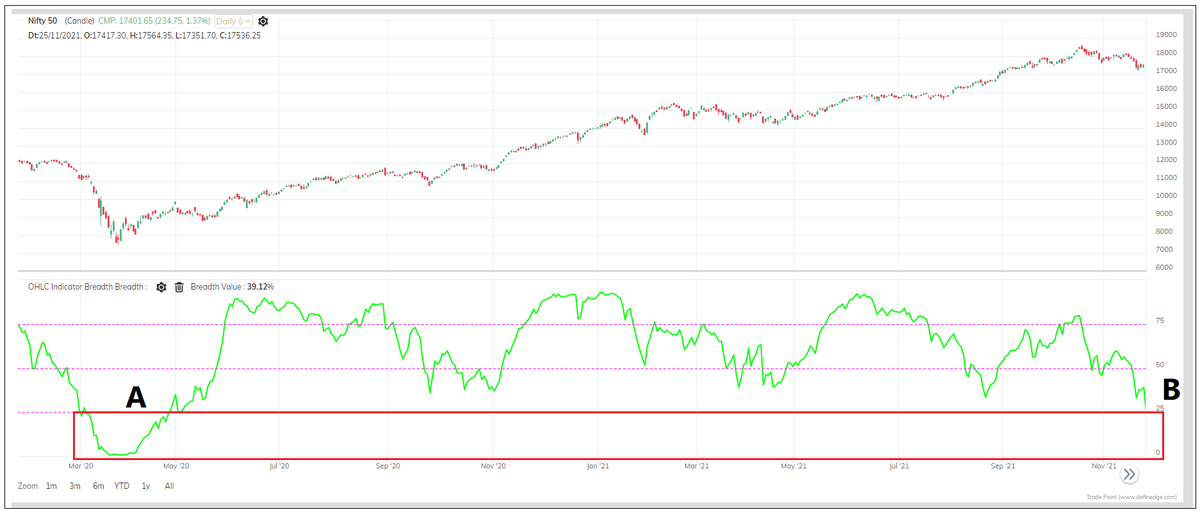Set zoom range to 1y
The height and width of the screenshot is (519, 1200).
tap(146, 486)
